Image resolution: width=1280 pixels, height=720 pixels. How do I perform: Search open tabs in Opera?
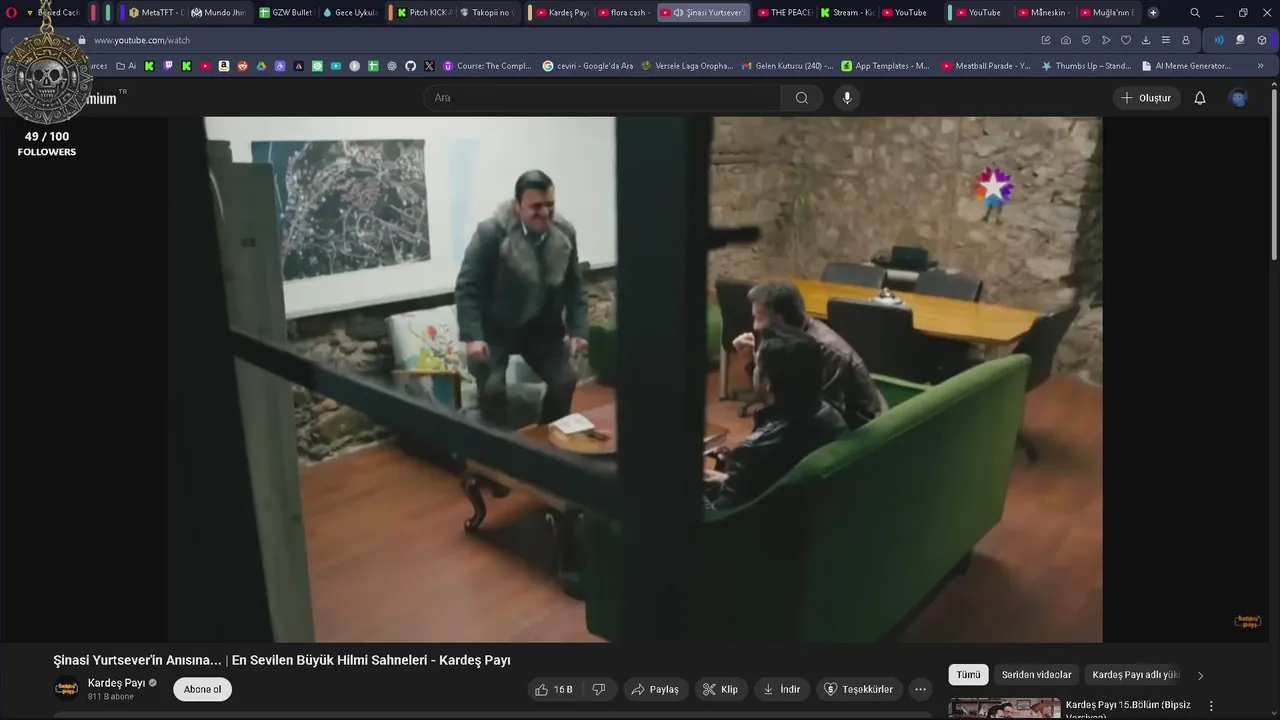point(1195,13)
